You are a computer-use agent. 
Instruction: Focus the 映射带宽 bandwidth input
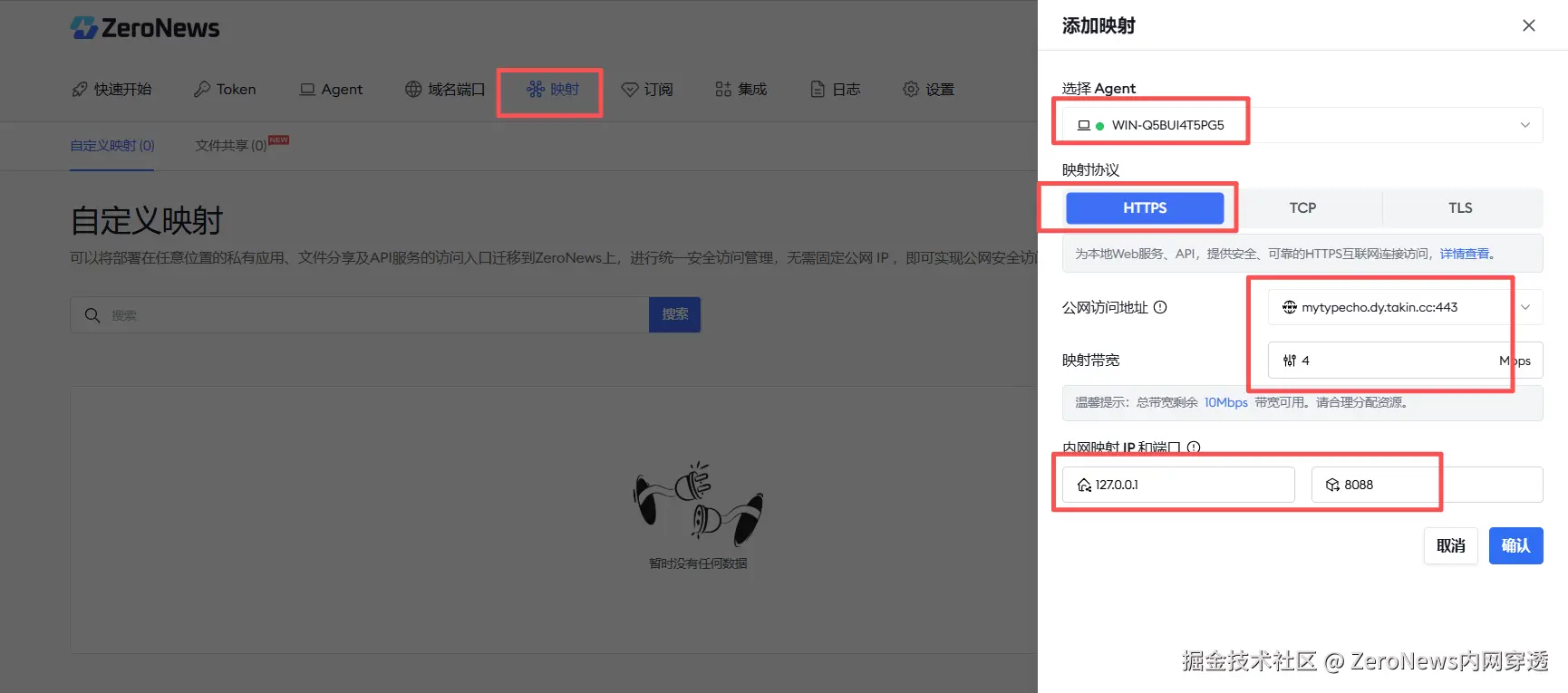click(x=1405, y=361)
